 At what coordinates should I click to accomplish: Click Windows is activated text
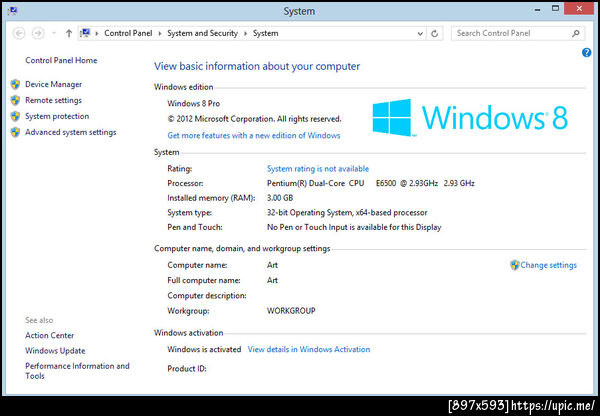[204, 349]
